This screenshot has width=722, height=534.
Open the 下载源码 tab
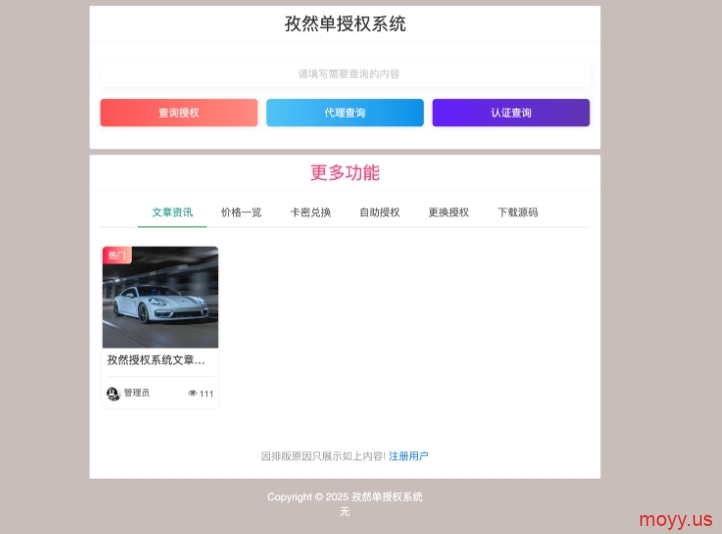click(517, 212)
